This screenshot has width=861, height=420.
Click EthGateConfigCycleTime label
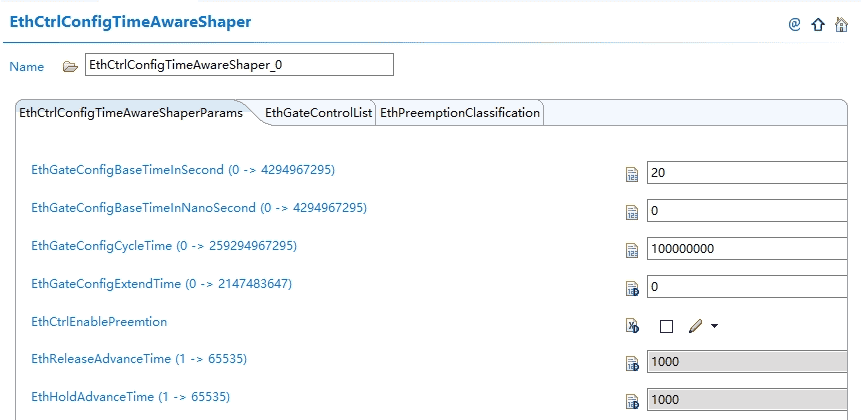click(164, 245)
